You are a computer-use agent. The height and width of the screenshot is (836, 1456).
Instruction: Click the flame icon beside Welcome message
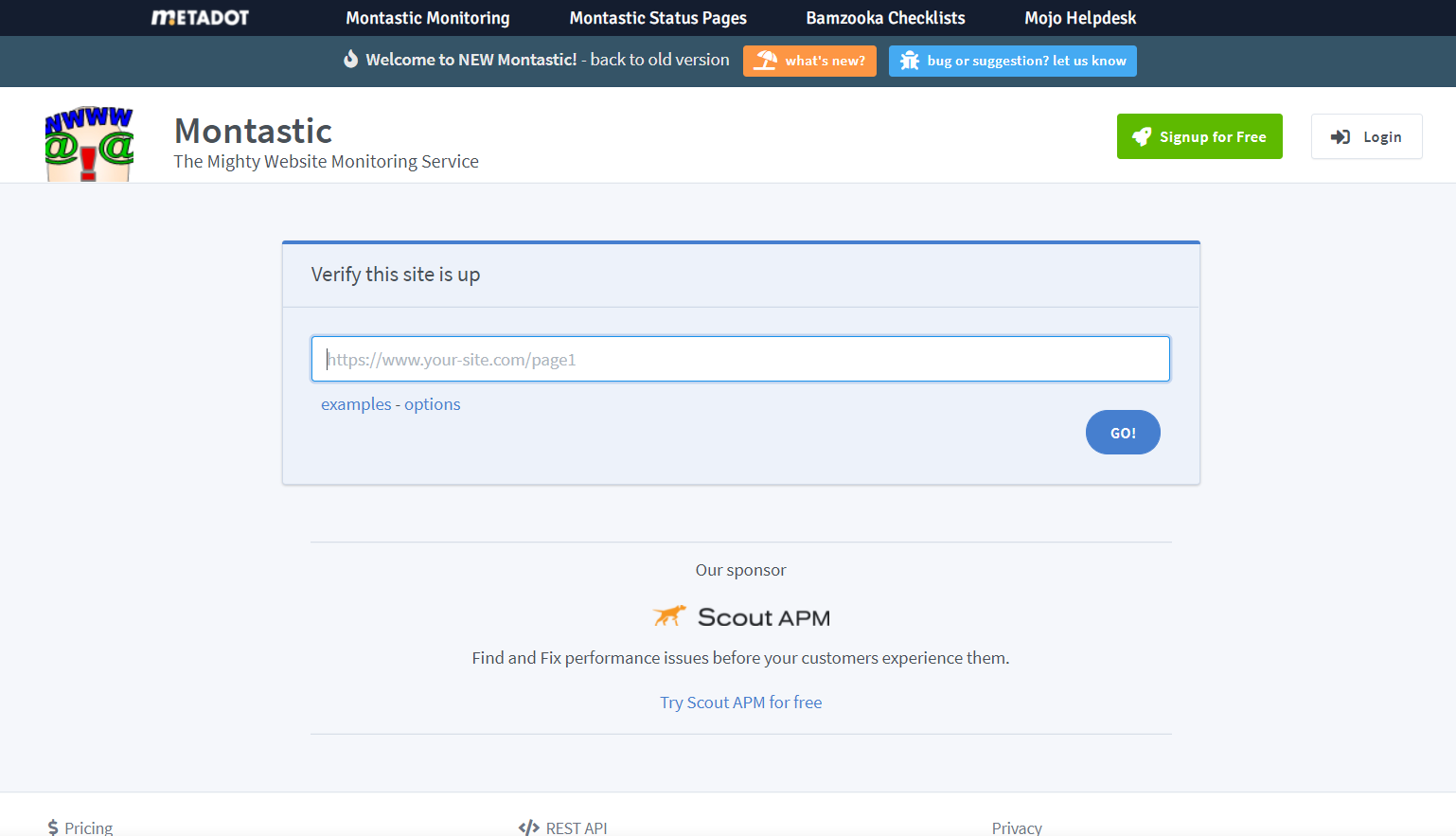[350, 59]
